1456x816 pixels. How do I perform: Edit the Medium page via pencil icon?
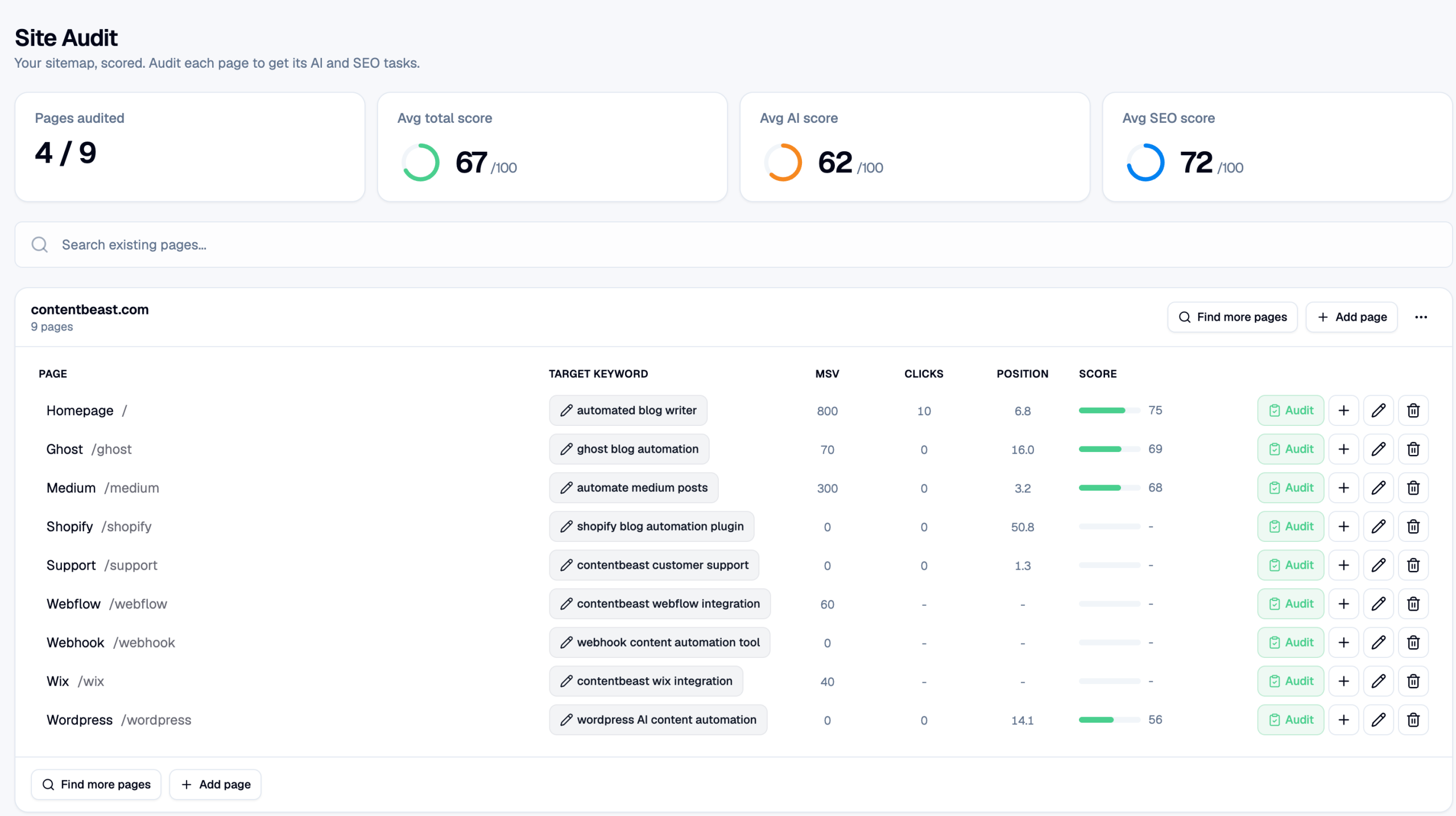click(x=1378, y=488)
